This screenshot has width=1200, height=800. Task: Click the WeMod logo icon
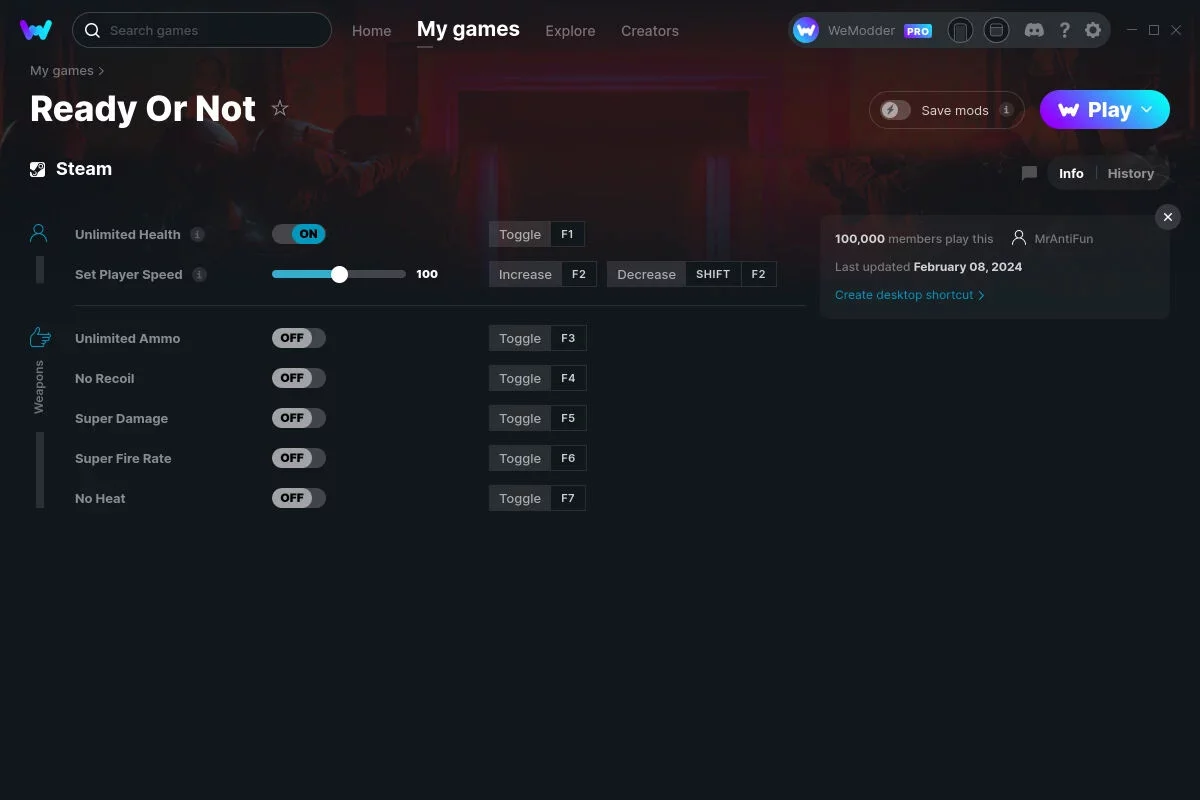(36, 30)
